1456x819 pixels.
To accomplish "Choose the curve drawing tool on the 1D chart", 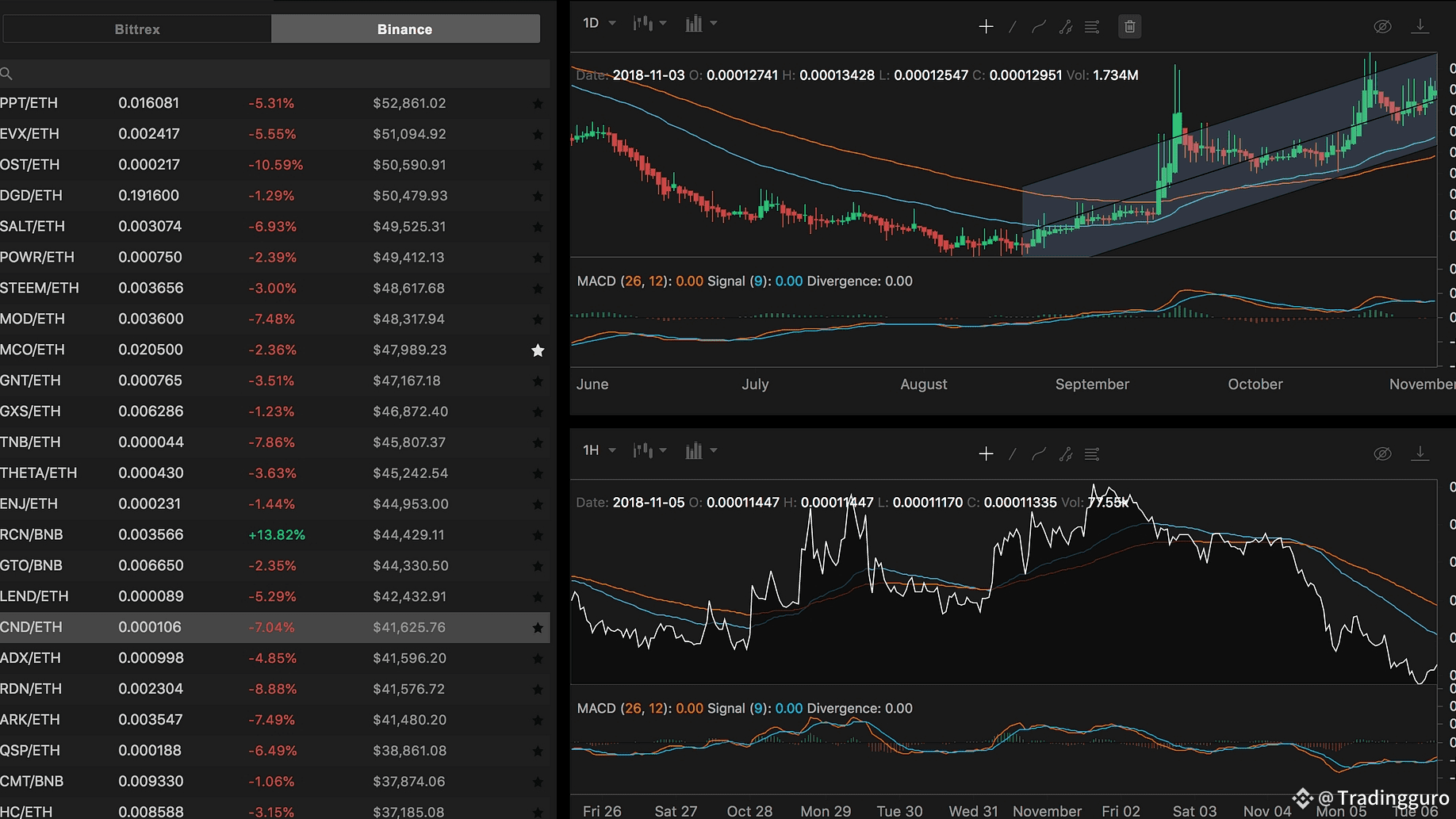I will pos(1039,27).
